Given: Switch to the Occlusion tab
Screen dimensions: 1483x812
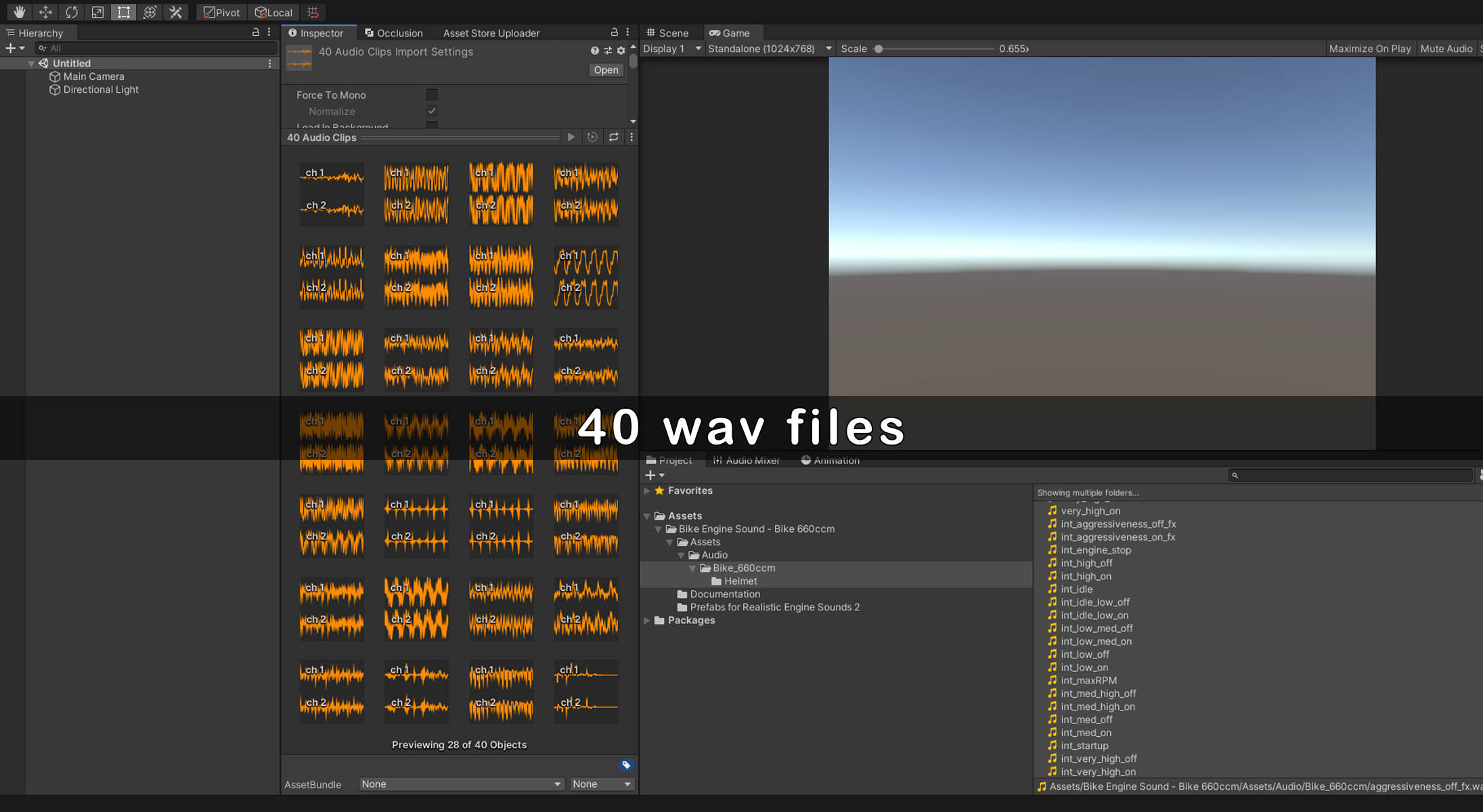Looking at the screenshot, I should tap(393, 32).
